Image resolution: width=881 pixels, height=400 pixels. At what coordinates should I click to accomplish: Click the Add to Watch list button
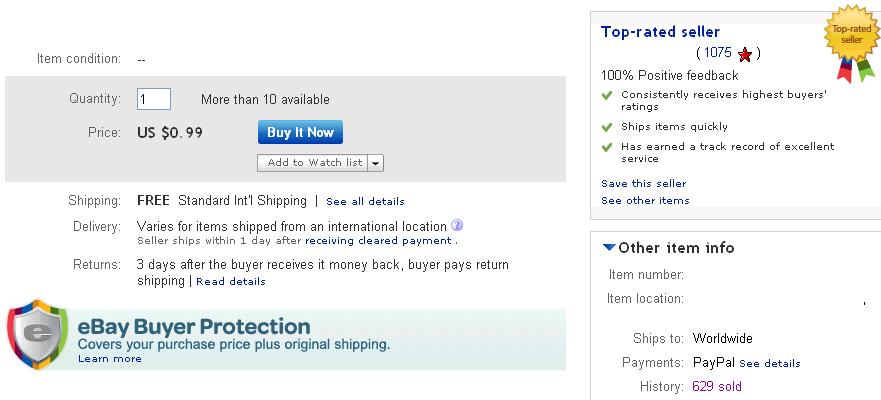[x=314, y=163]
